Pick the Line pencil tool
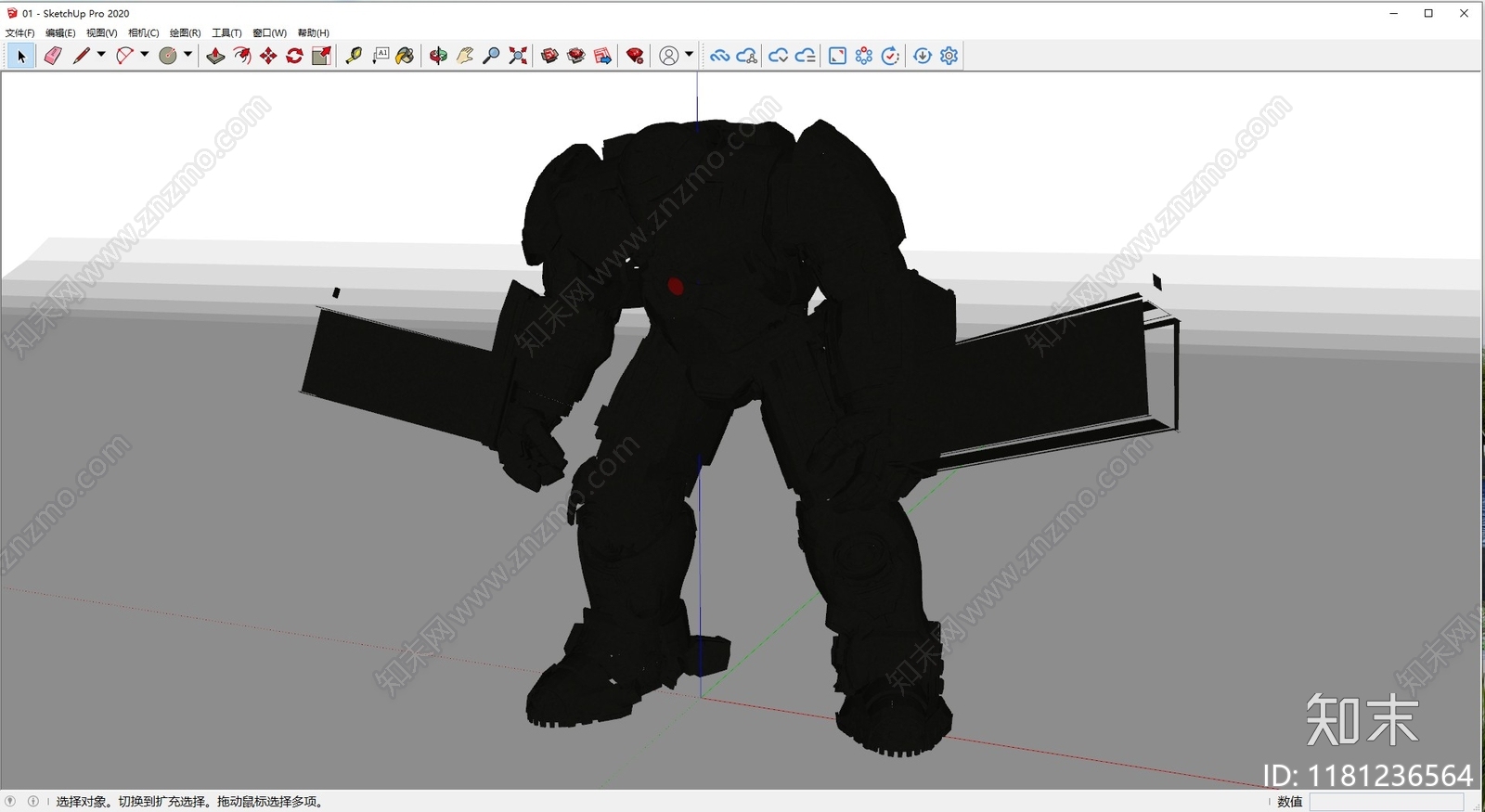Screen dimensions: 1485x812 [x=82, y=56]
